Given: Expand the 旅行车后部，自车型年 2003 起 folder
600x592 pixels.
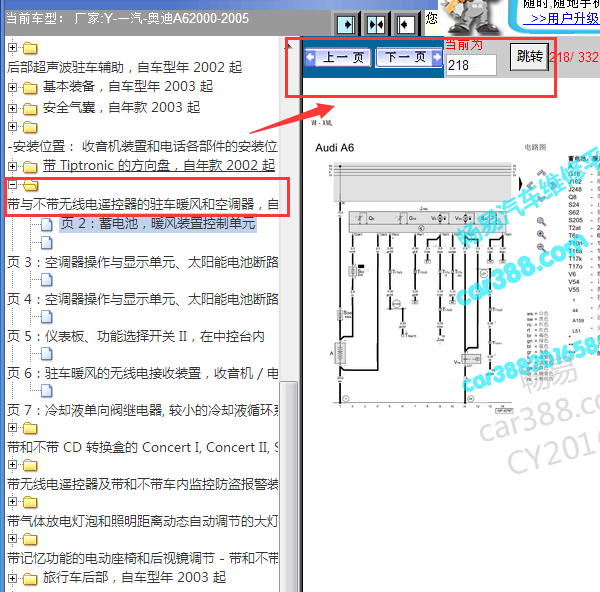Looking at the screenshot, I should 12,578.
